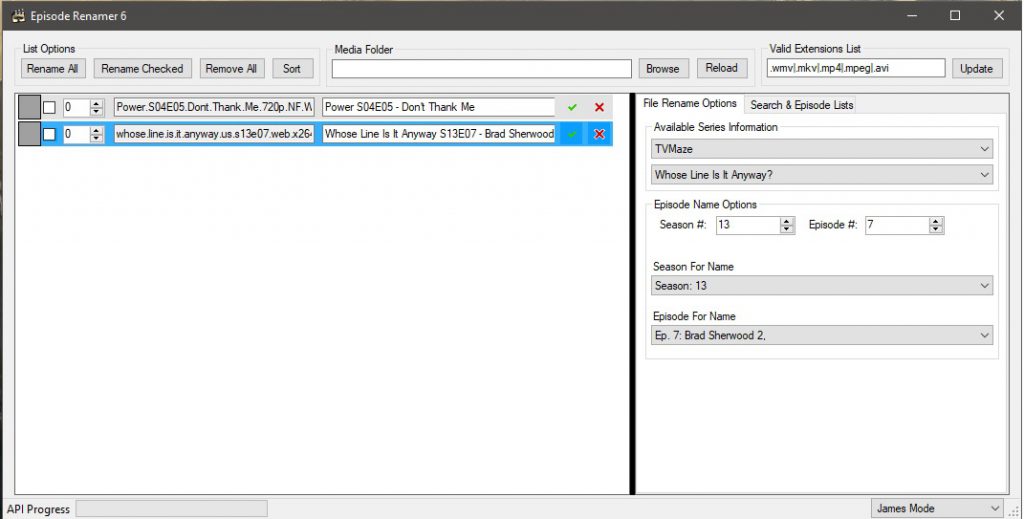
Task: Check the checkbox for Whose Line row
Action: [49, 134]
